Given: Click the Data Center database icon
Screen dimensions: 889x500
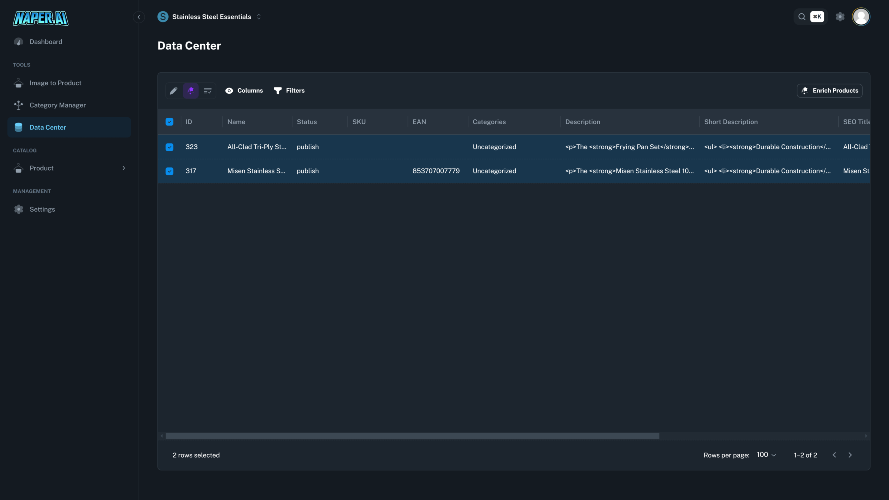Looking at the screenshot, I should 18,128.
